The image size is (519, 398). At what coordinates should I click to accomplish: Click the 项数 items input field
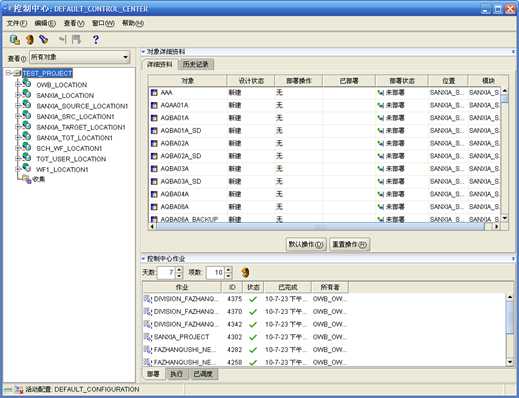tap(216, 273)
